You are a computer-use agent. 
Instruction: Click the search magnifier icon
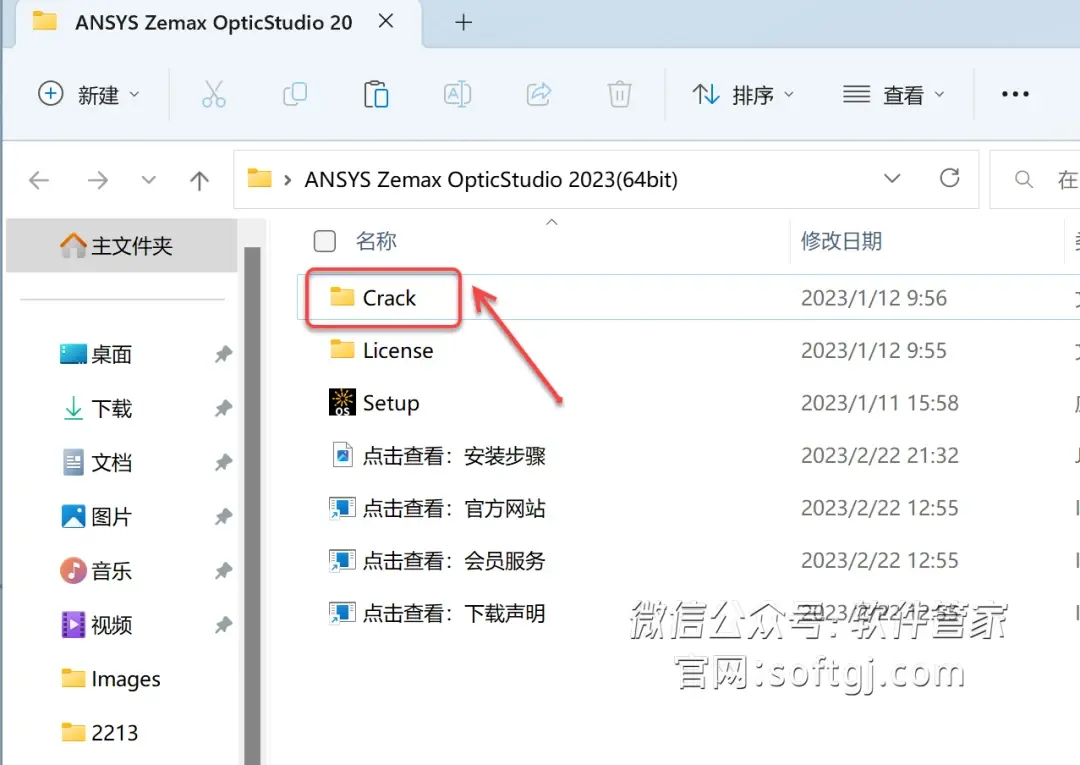(x=1024, y=180)
